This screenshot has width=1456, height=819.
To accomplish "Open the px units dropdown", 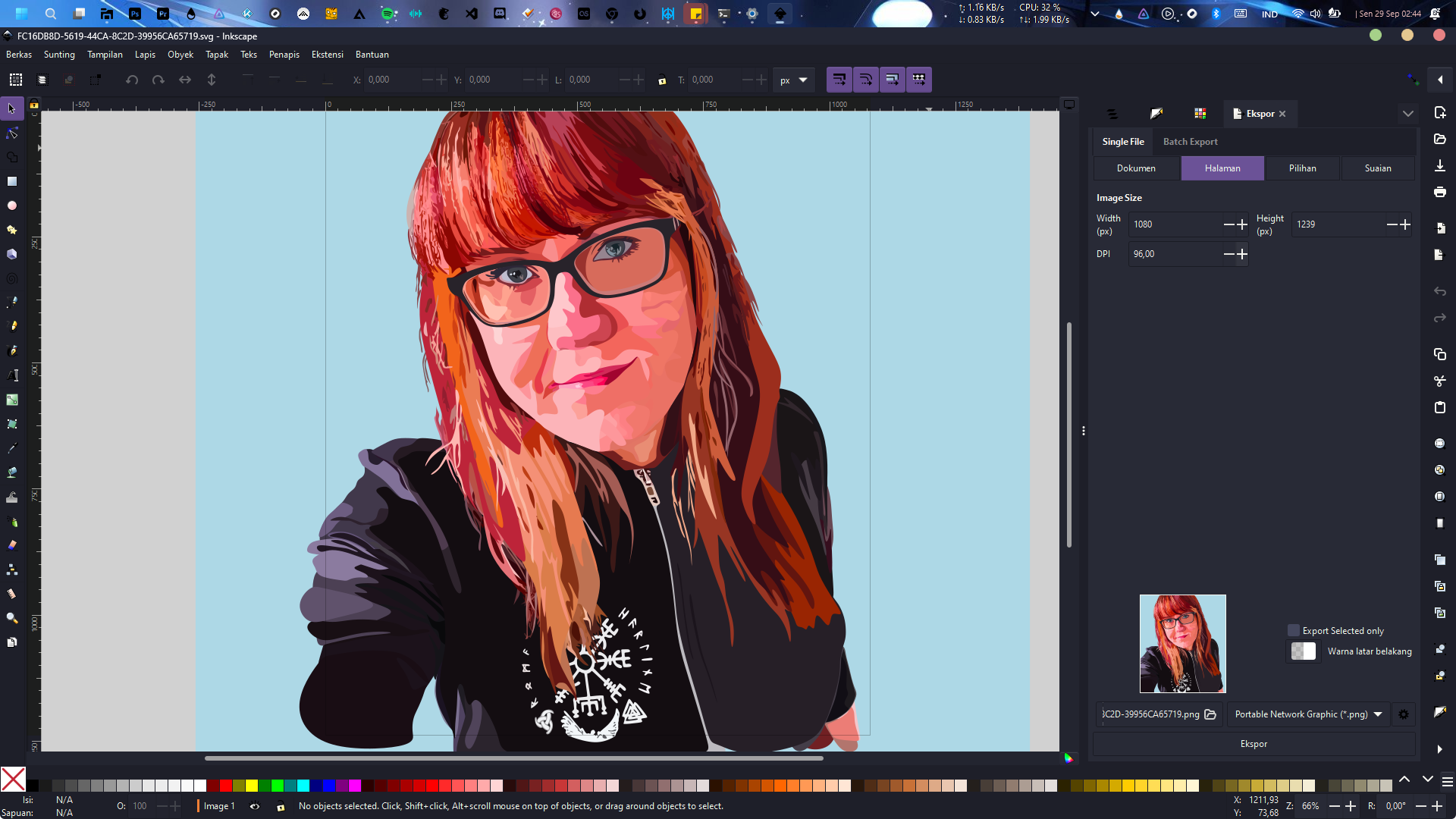I will [794, 80].
